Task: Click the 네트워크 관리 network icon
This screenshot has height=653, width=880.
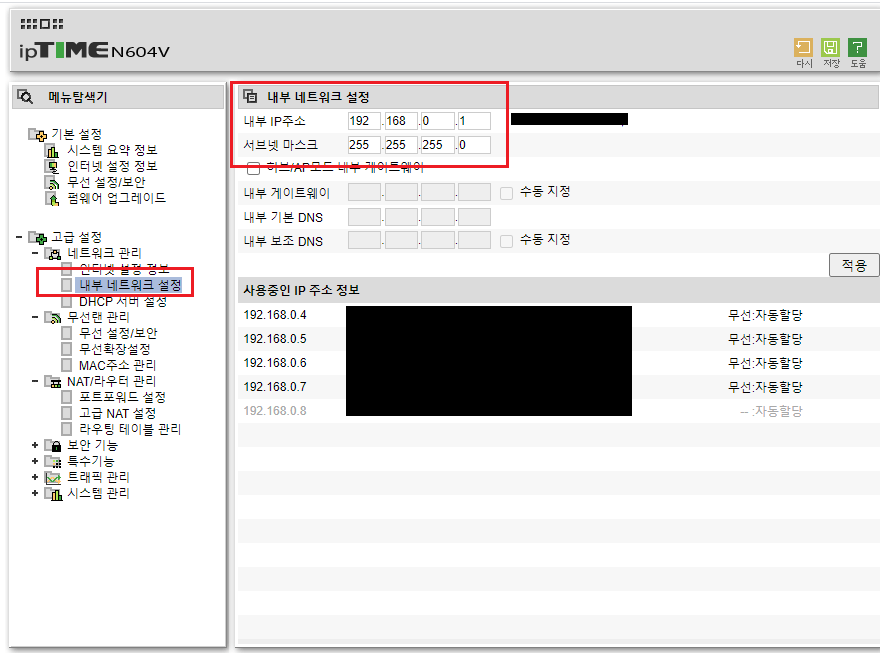Action: click(x=53, y=254)
